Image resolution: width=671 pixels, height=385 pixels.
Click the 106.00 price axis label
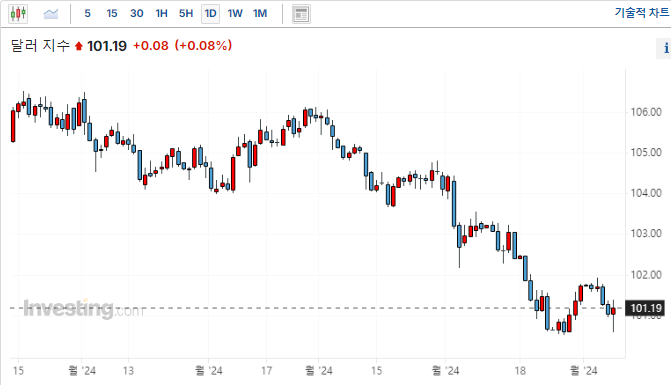[646, 112]
